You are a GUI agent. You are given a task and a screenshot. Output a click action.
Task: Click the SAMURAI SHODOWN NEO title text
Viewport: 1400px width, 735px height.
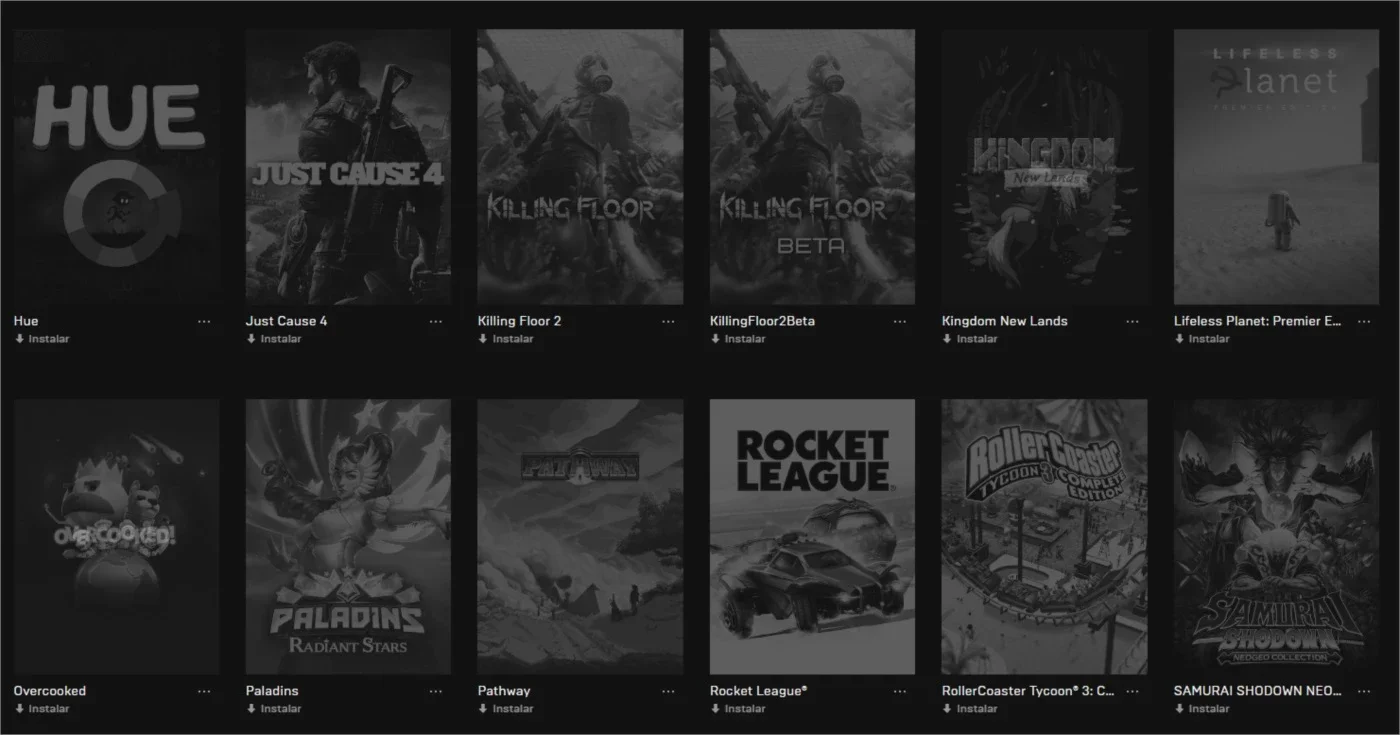coord(1259,691)
